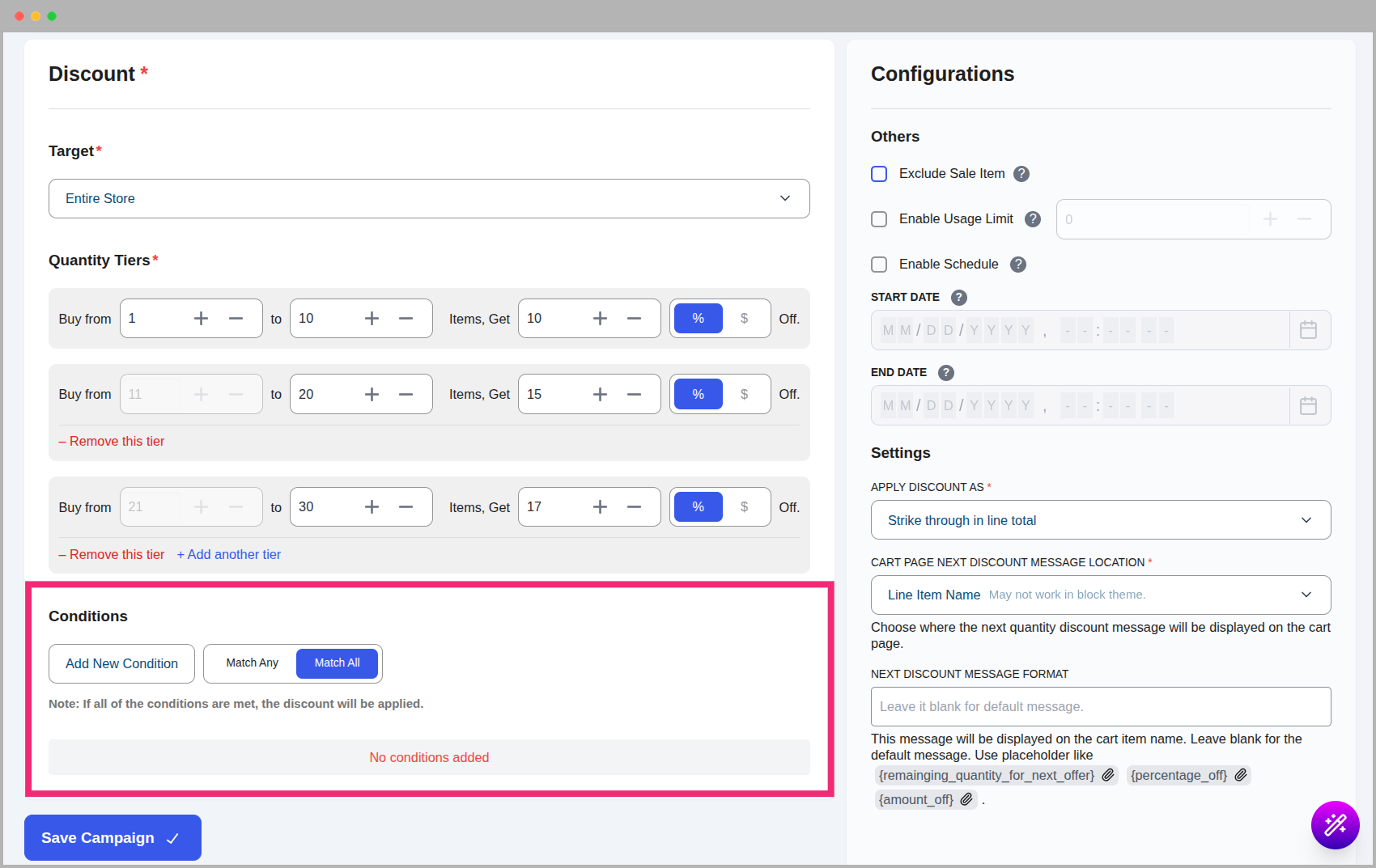Copy the {percentage_off} placeholder via paperclip icon
The image size is (1376, 868).
coord(1241,774)
